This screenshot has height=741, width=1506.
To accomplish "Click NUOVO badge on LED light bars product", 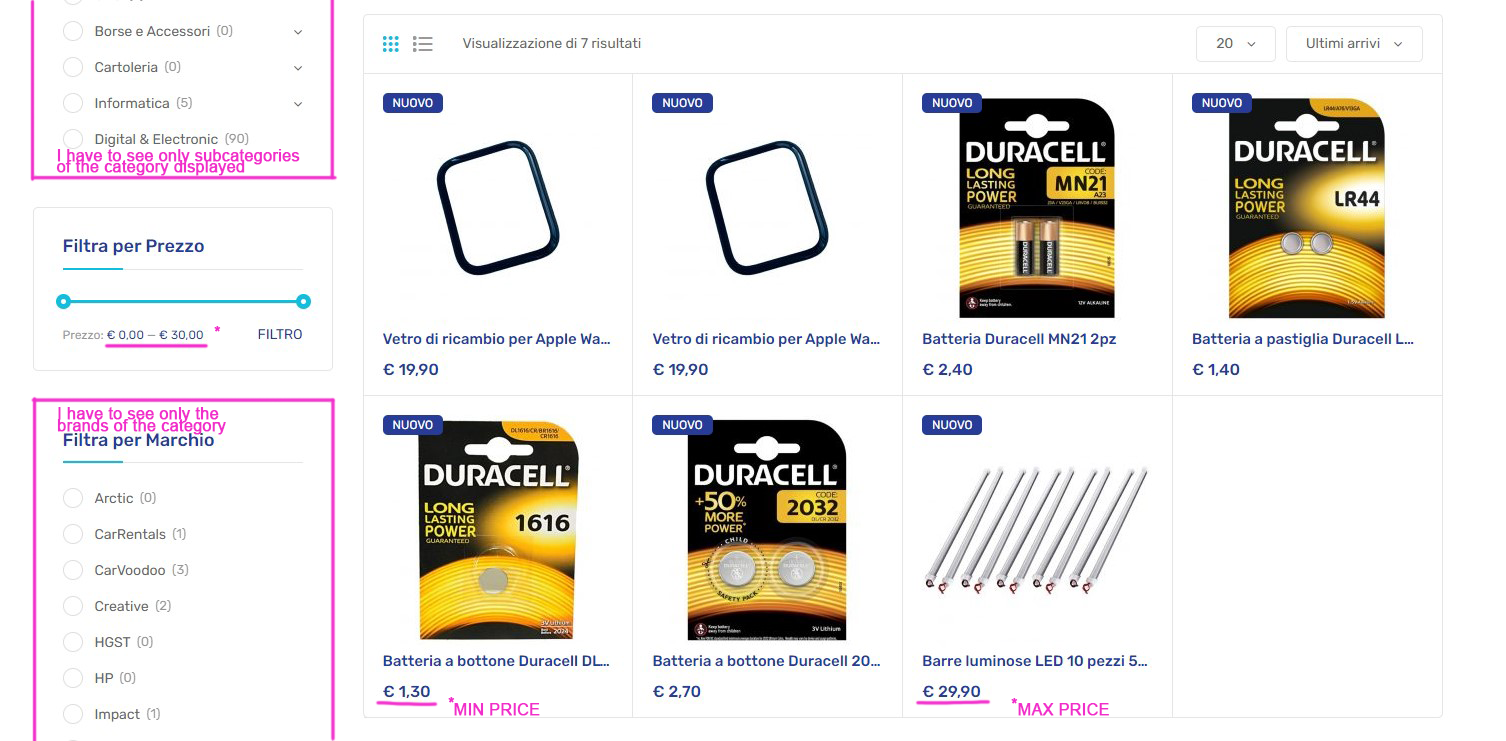I will (x=952, y=425).
